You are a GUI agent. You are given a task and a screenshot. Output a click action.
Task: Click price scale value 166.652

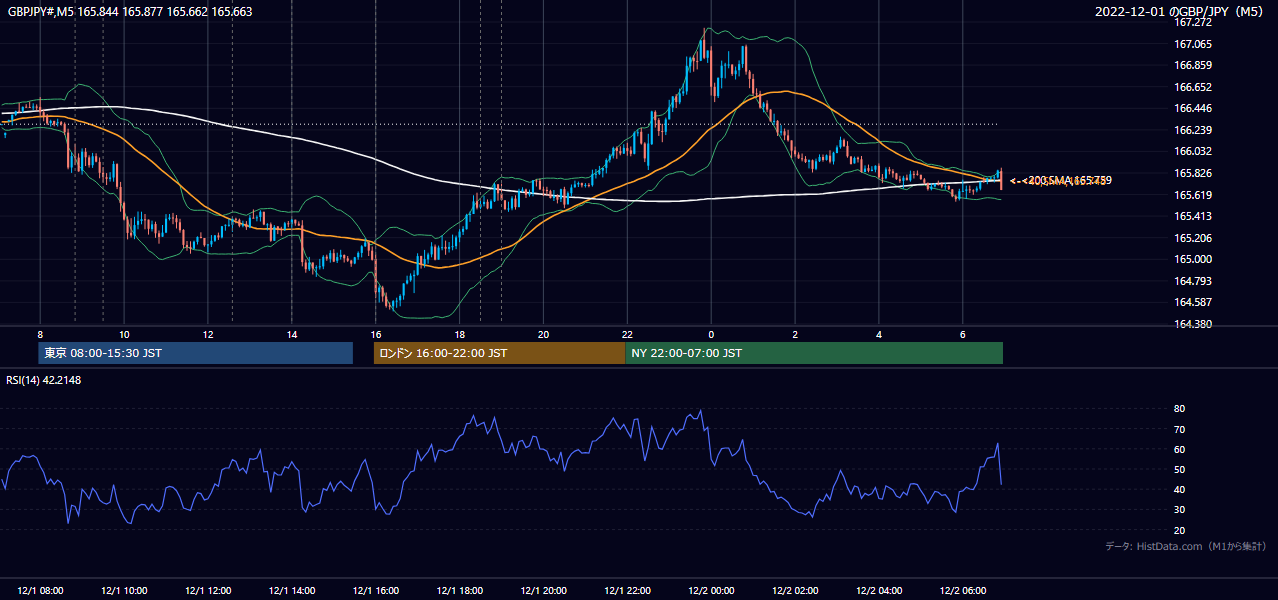1192,87
